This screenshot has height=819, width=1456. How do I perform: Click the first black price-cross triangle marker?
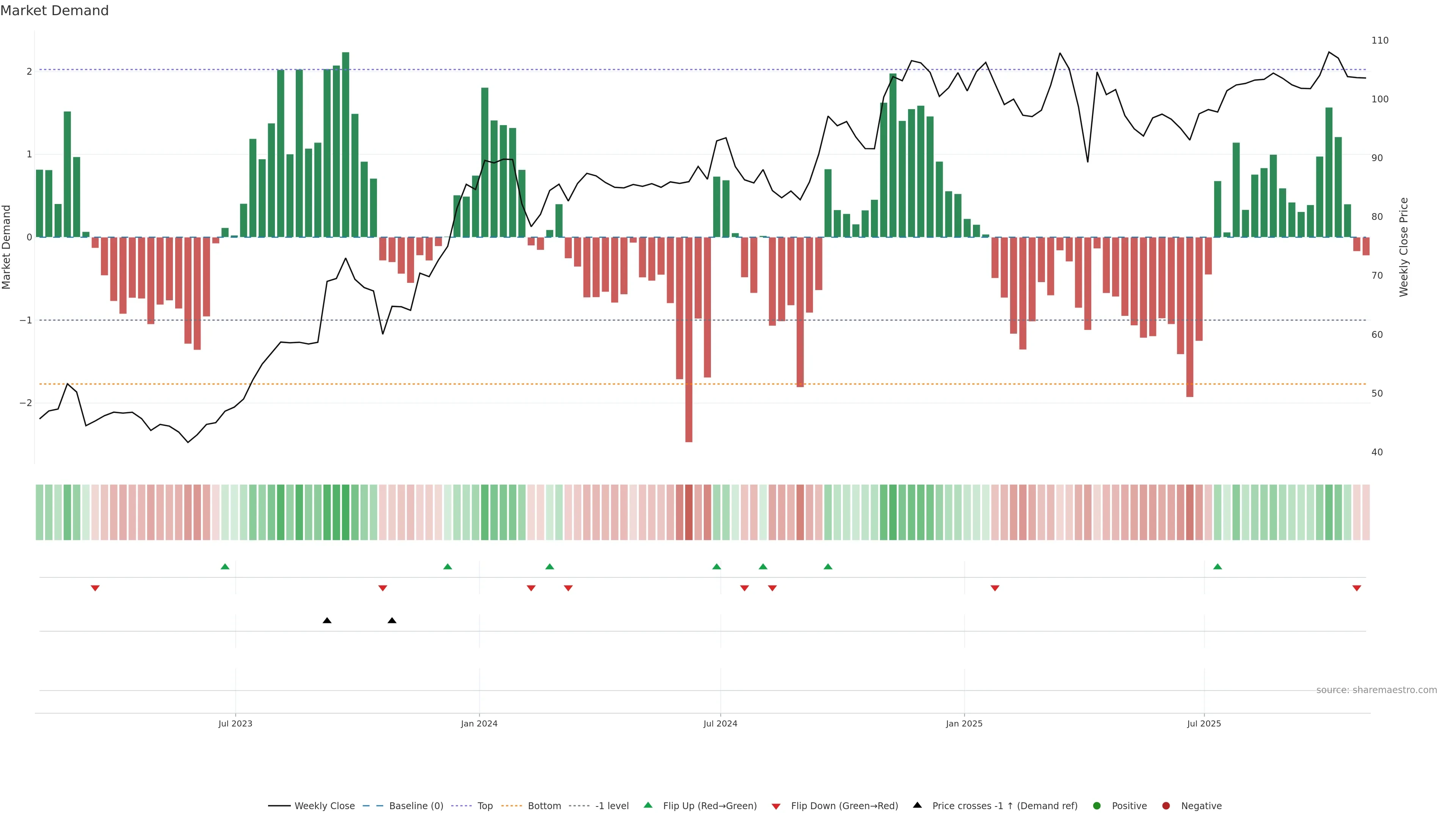pyautogui.click(x=327, y=621)
